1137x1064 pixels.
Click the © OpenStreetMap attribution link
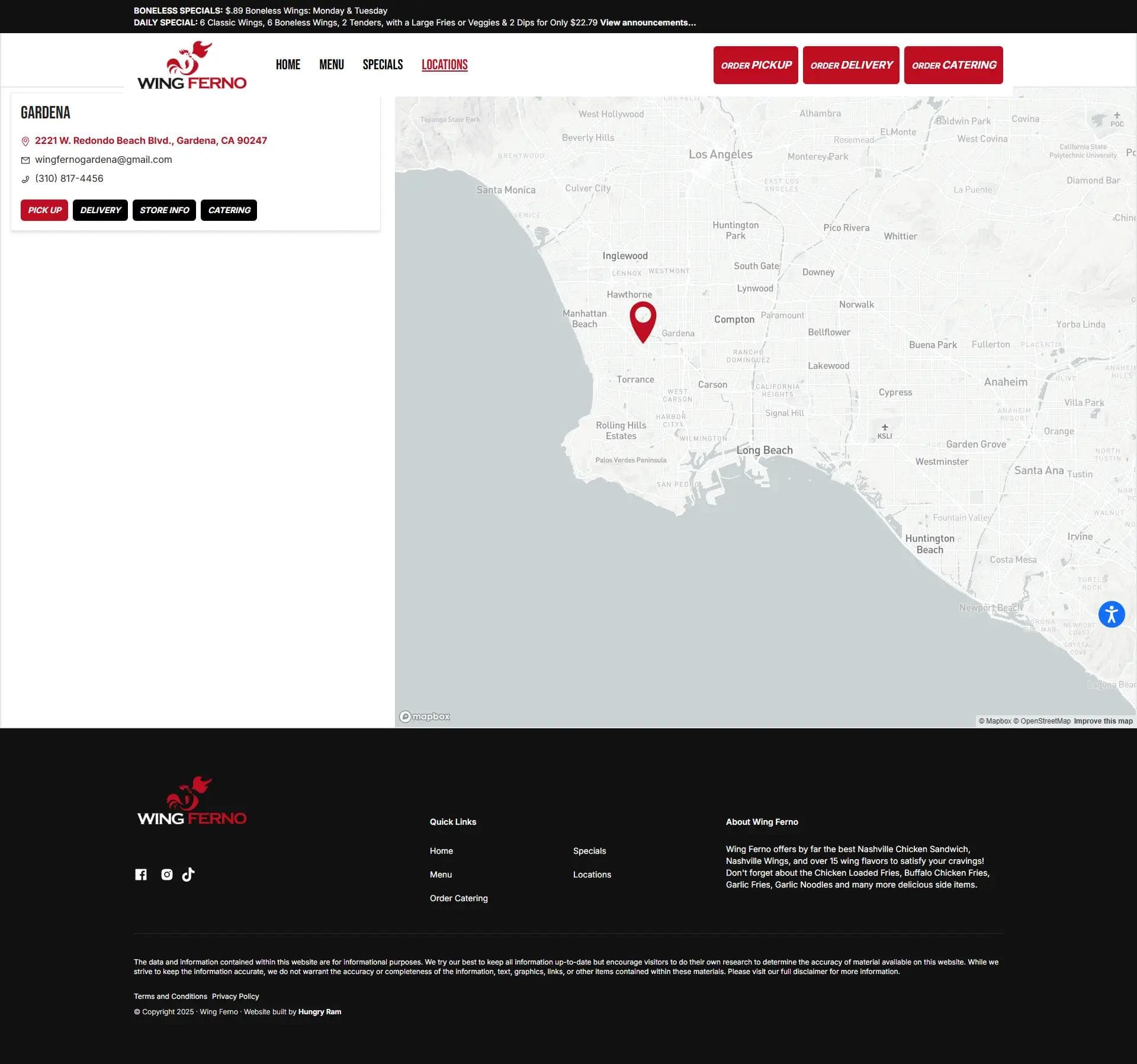pyautogui.click(x=1042, y=721)
